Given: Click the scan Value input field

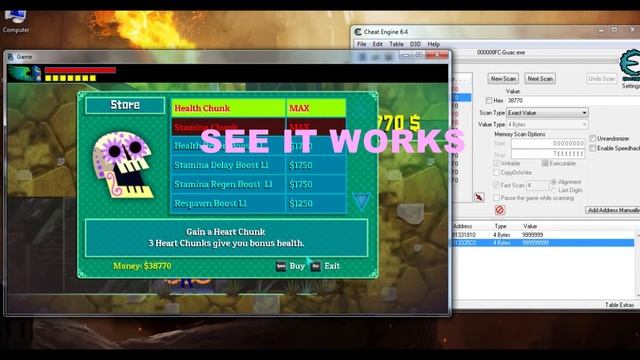Looking at the screenshot, I should pyautogui.click(x=573, y=100).
